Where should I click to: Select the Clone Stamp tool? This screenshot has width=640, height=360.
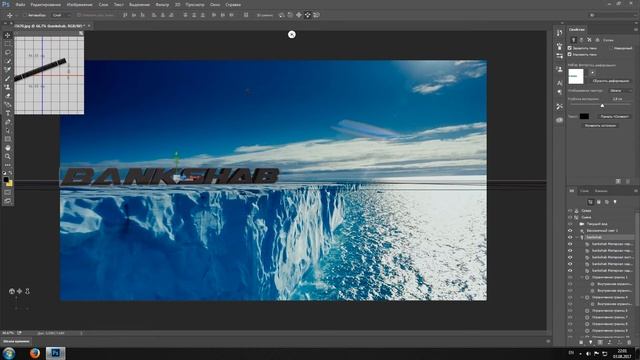pos(7,87)
